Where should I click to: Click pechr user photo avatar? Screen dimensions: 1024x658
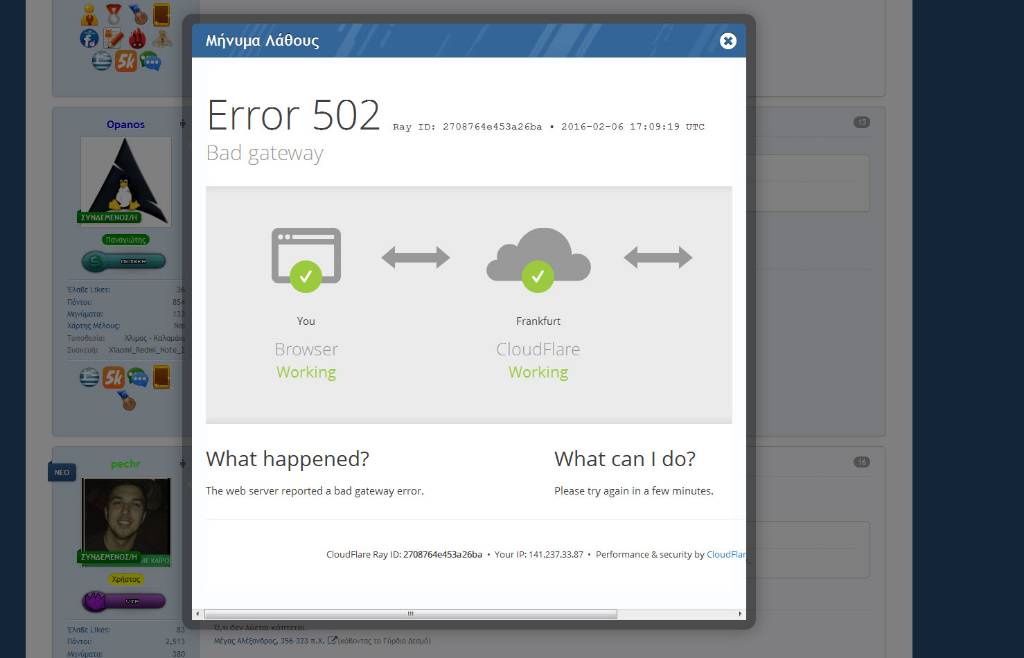click(126, 520)
